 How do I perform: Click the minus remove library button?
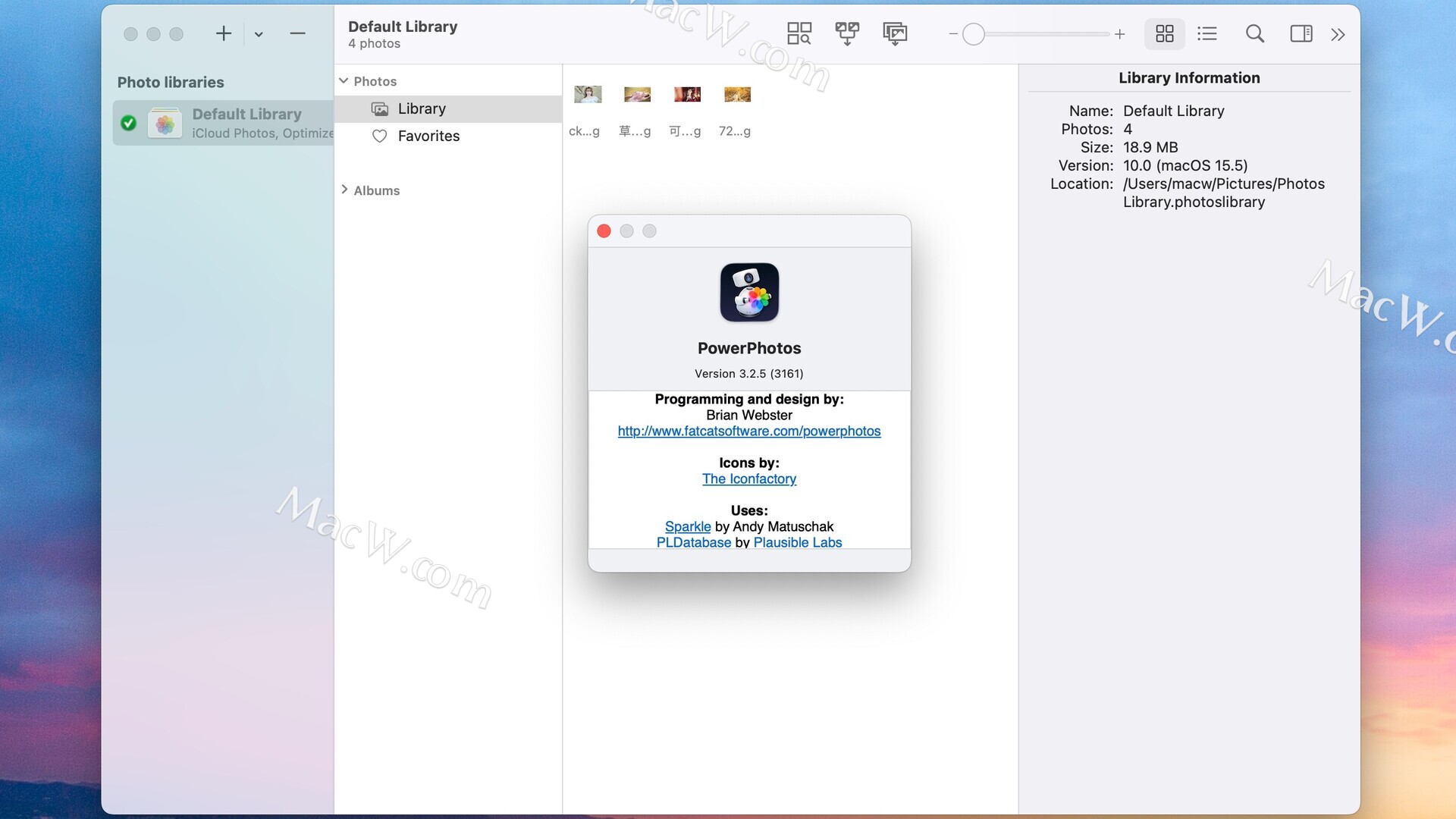click(297, 33)
